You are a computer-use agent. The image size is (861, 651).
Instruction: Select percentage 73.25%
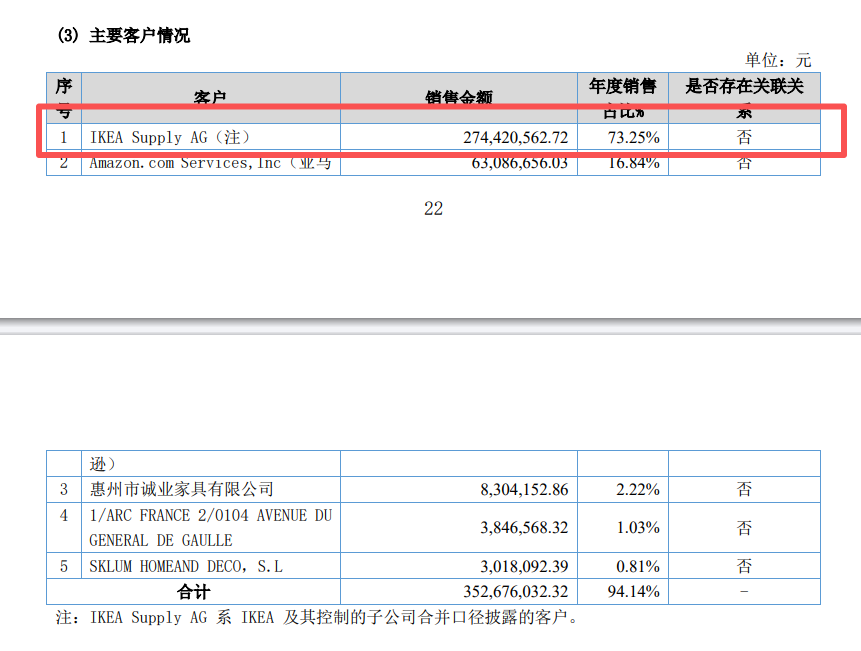coord(633,137)
